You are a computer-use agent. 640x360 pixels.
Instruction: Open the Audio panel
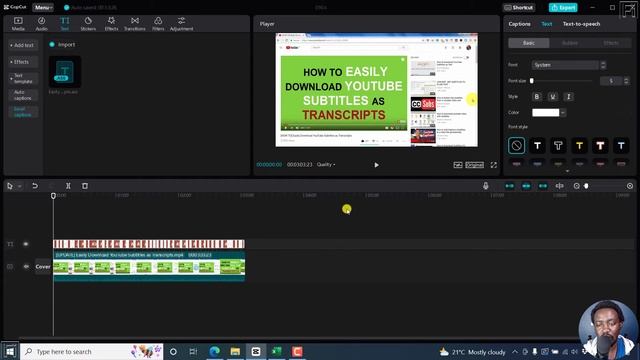click(41, 24)
